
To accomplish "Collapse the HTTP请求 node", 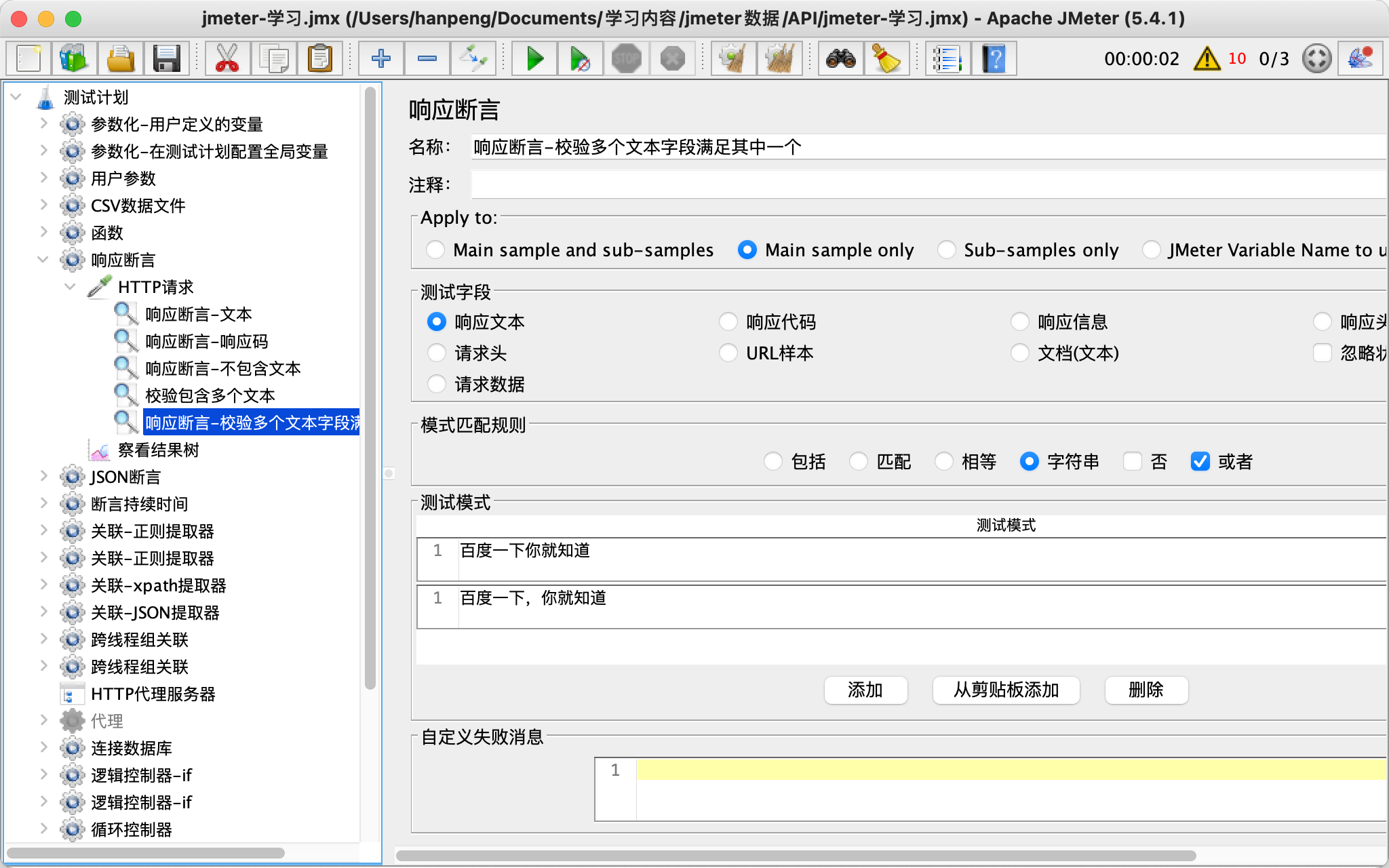I will coord(71,287).
